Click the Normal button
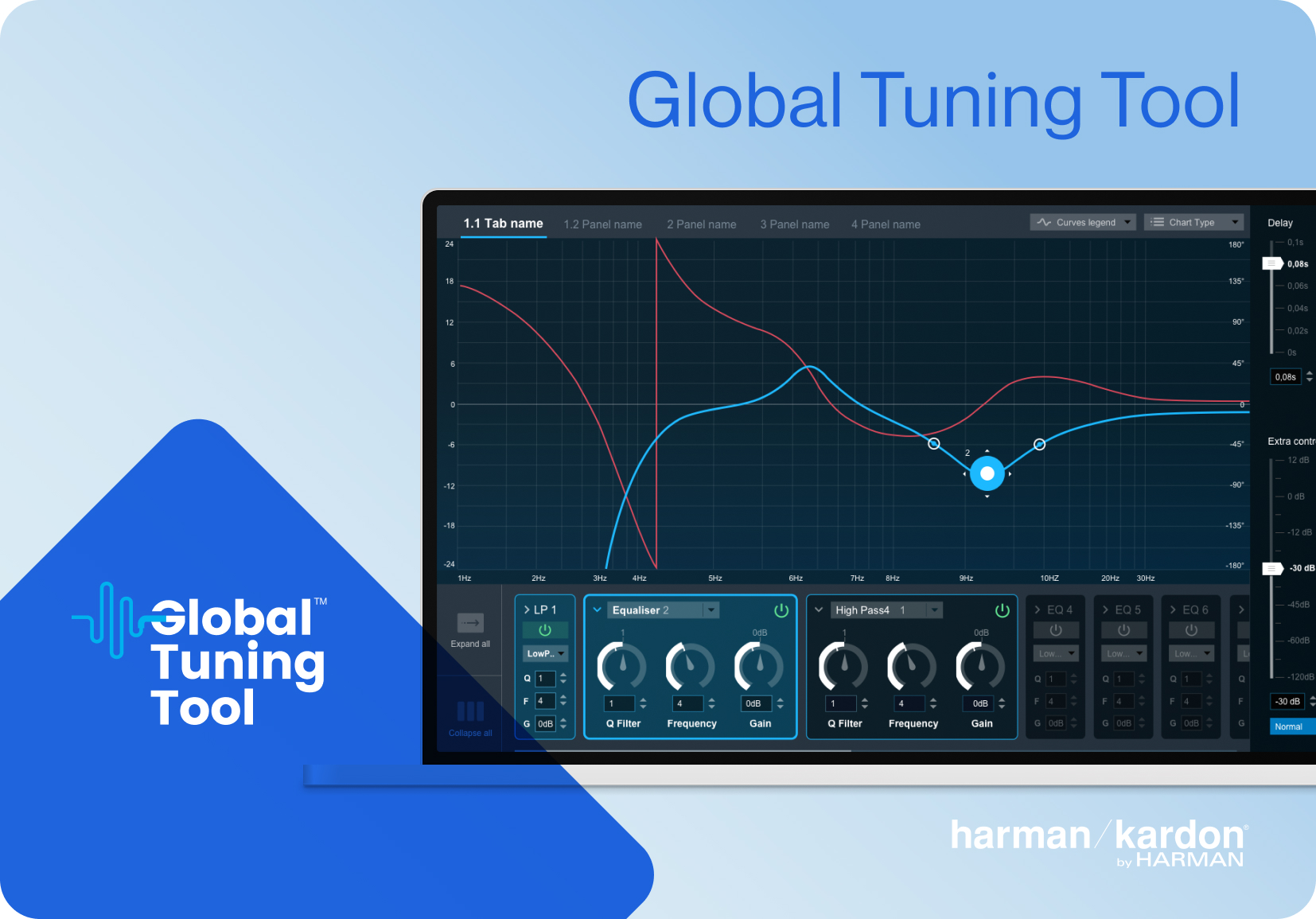The width and height of the screenshot is (1316, 919). [1292, 726]
